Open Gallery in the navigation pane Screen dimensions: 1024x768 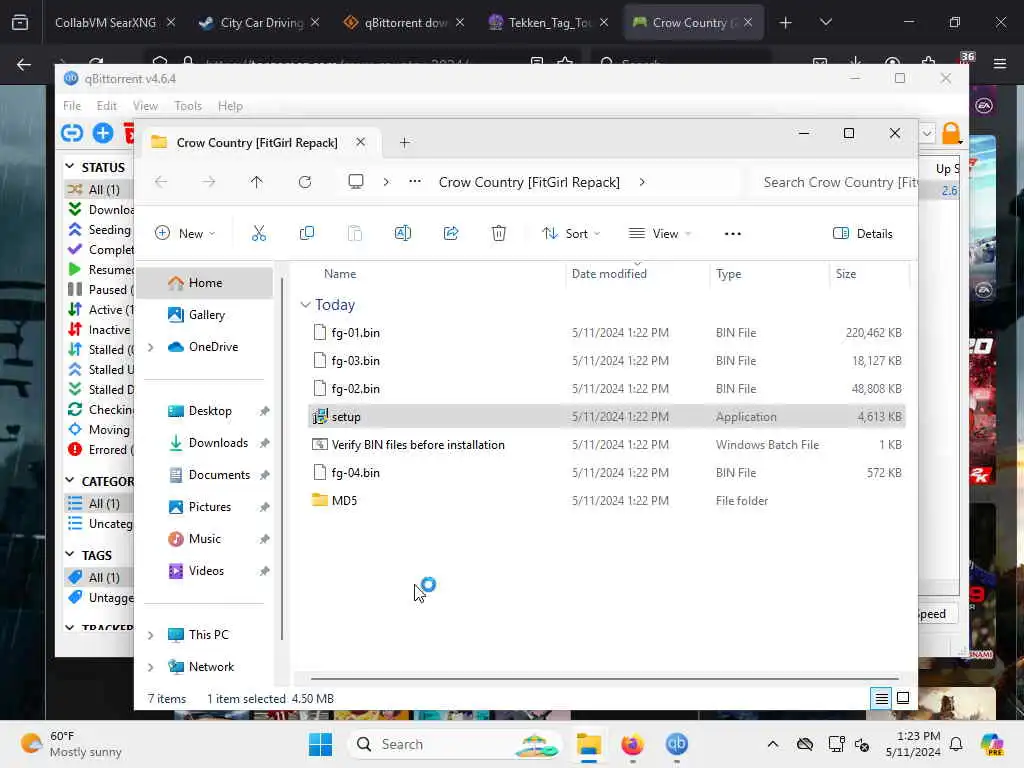(x=207, y=315)
